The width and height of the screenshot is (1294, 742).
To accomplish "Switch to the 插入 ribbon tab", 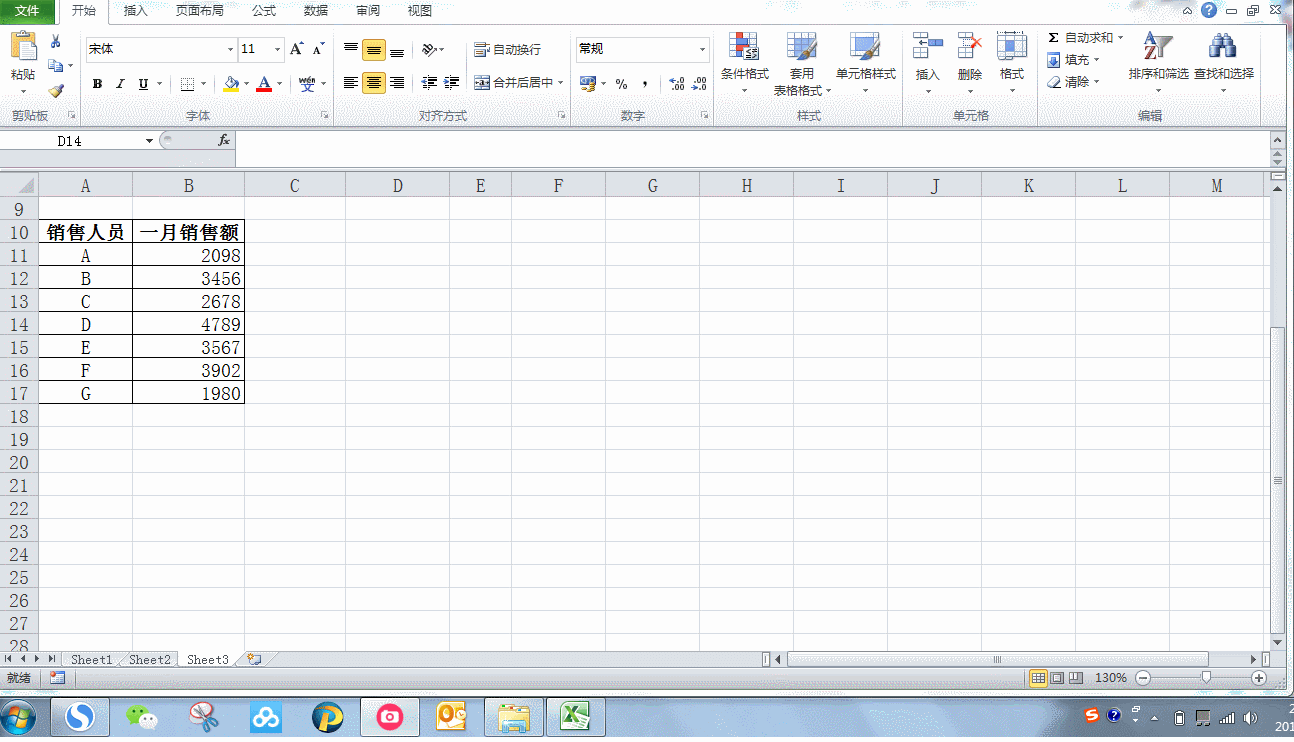I will [x=135, y=11].
